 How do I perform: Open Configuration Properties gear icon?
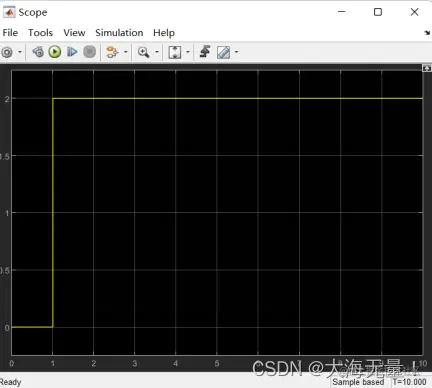point(7,52)
